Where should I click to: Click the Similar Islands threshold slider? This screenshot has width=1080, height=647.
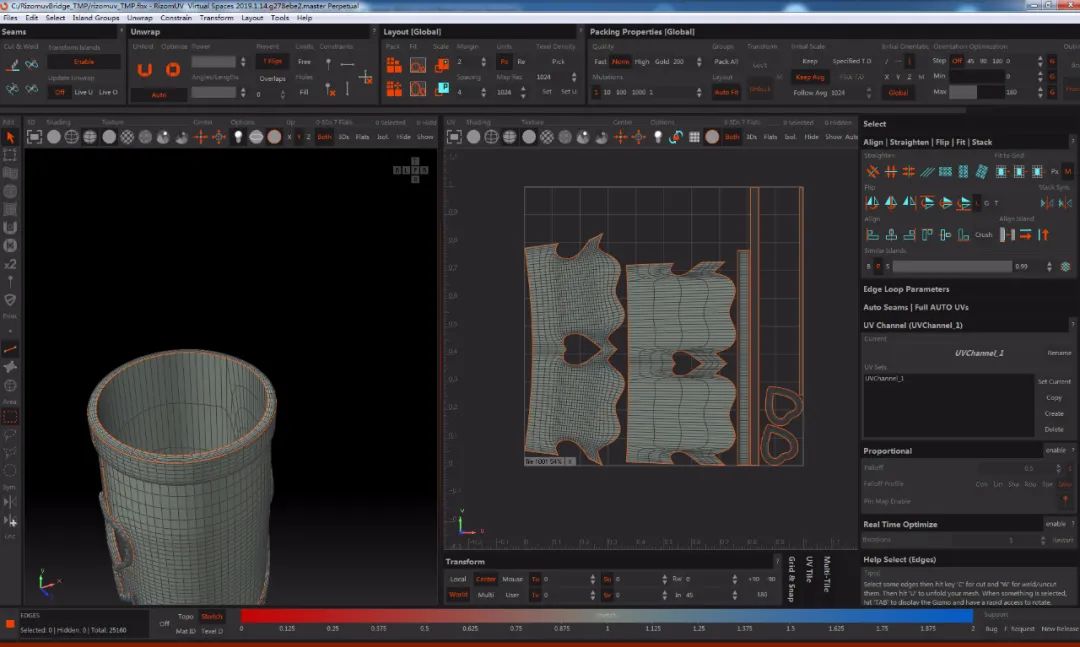pyautogui.click(x=951, y=266)
